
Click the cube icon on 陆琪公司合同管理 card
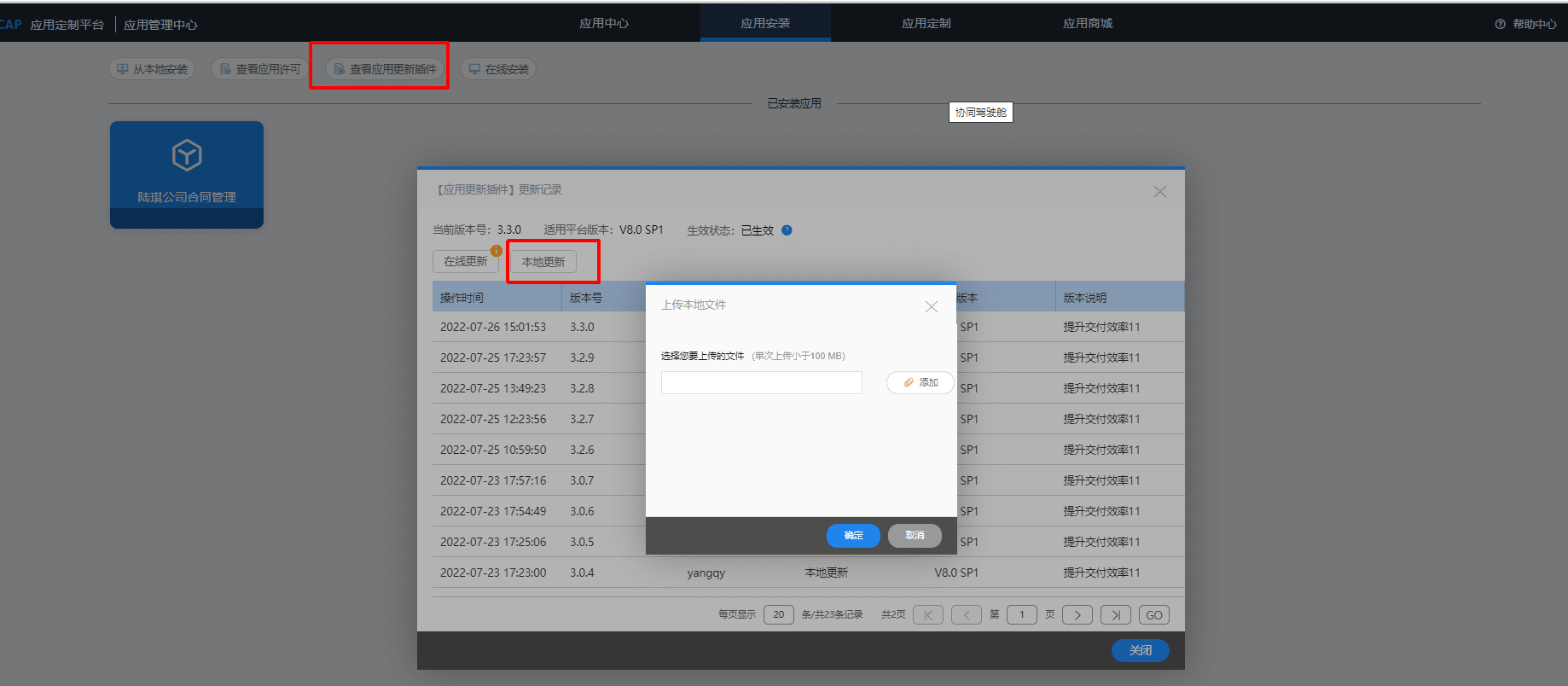[x=187, y=155]
